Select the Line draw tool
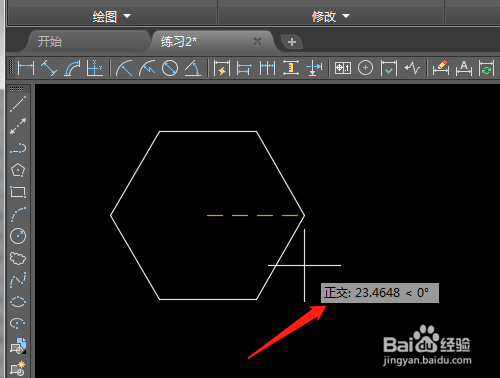 [18, 104]
